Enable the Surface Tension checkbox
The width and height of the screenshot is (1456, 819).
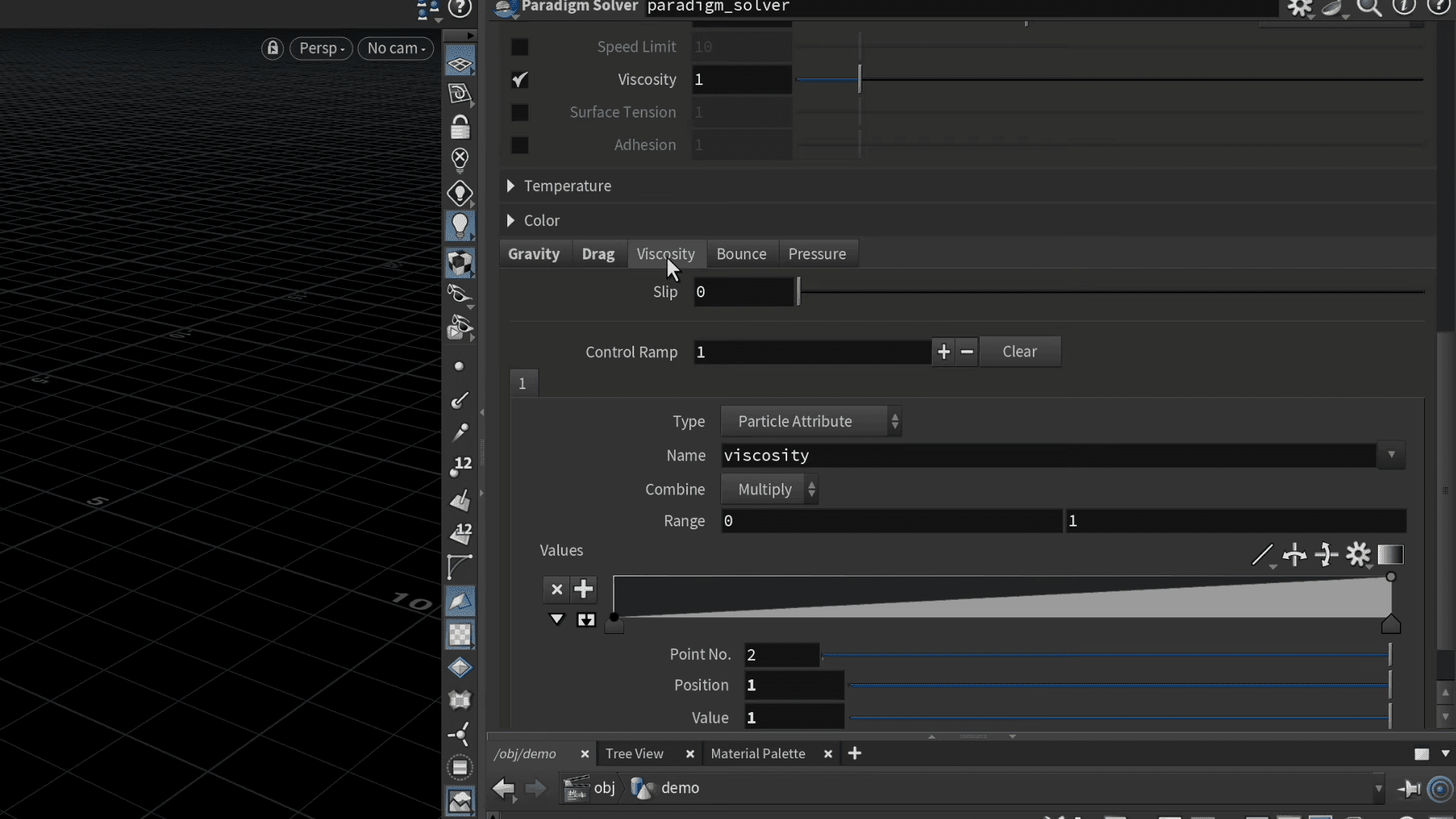pos(519,112)
